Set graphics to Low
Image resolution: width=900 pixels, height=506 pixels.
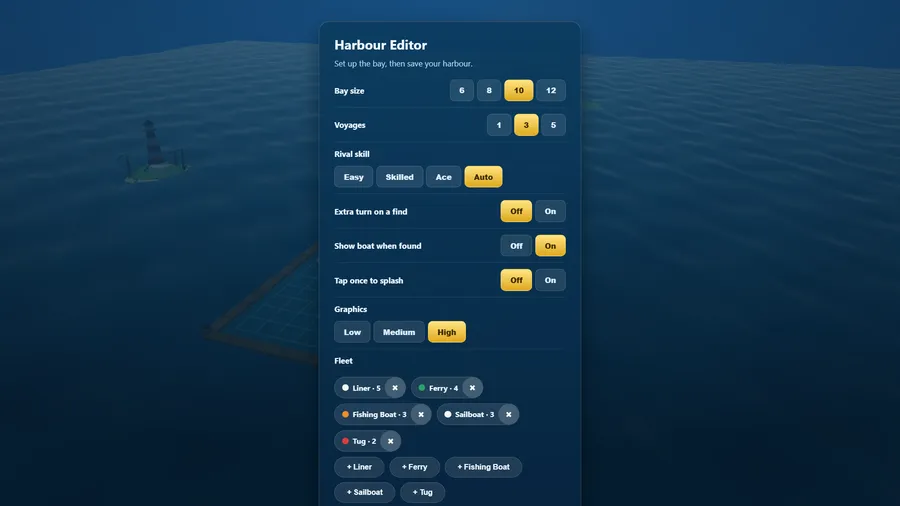point(352,332)
